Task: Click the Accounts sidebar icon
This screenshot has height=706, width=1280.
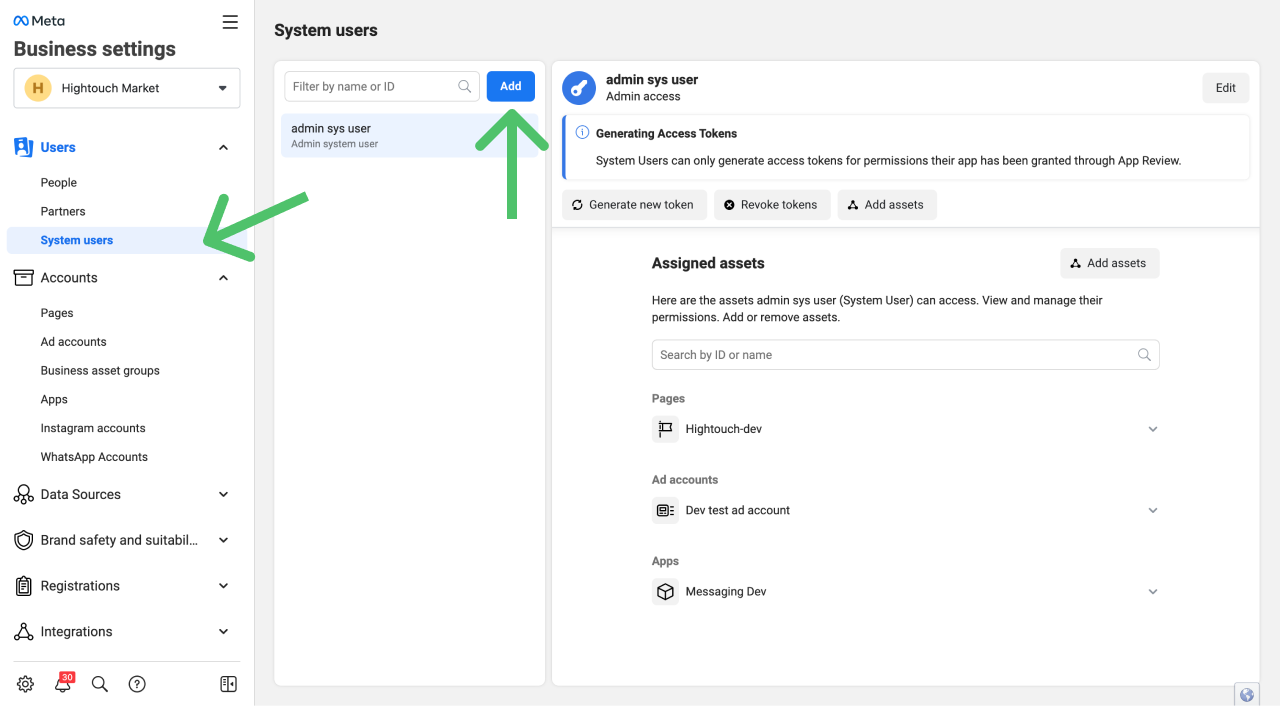Action: click(23, 277)
